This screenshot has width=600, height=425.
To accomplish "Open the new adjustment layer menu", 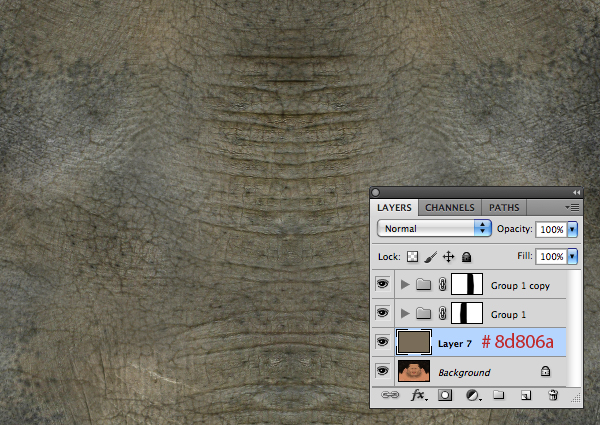I will pos(473,395).
